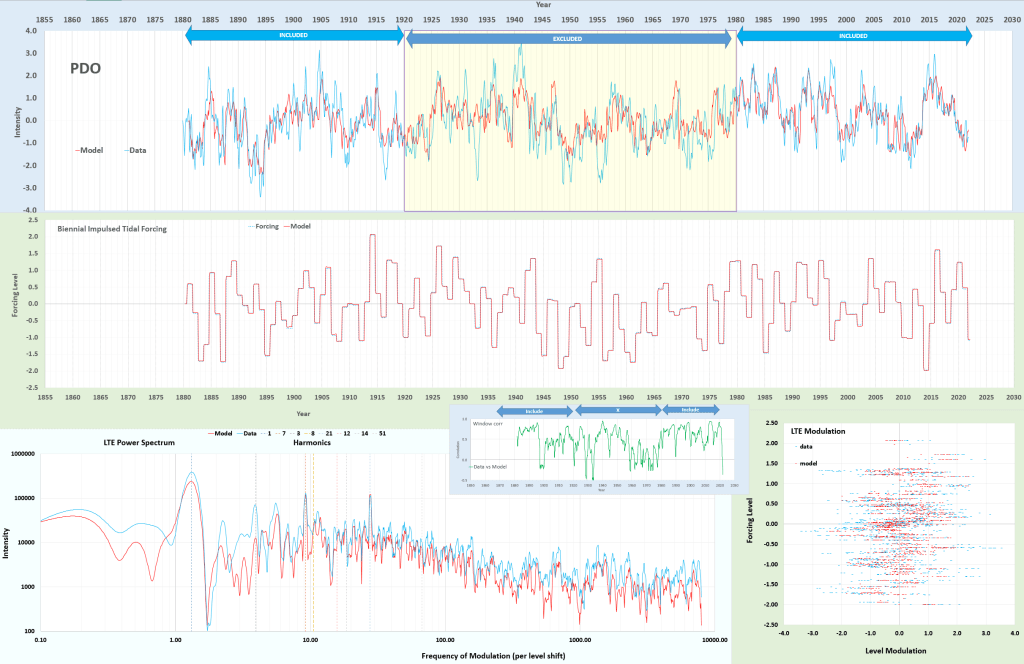Click the Data entry in LTE Power Spectrum legend
This screenshot has width=1024, height=664.
point(250,433)
